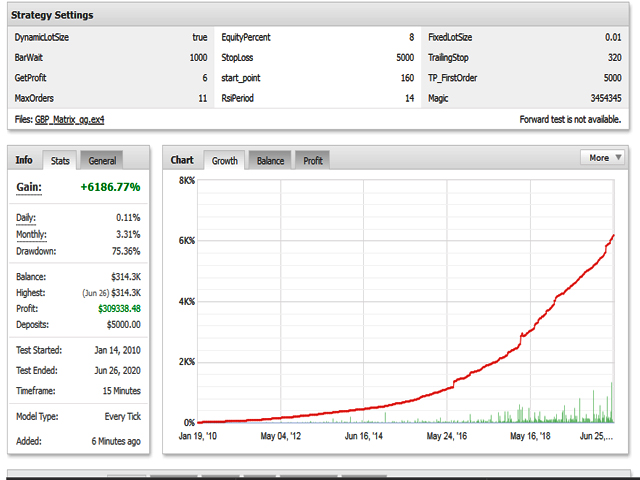Open the More dropdown on the chart

[x=602, y=157]
